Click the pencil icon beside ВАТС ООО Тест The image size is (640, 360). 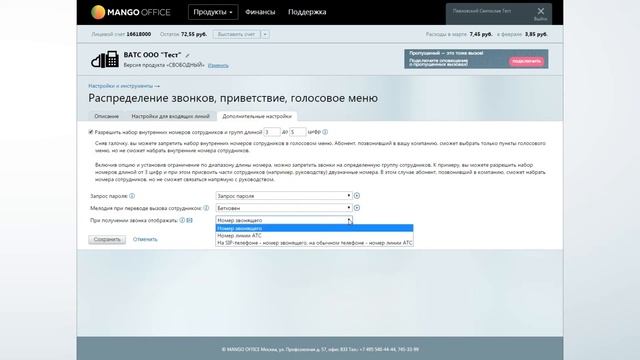[187, 56]
